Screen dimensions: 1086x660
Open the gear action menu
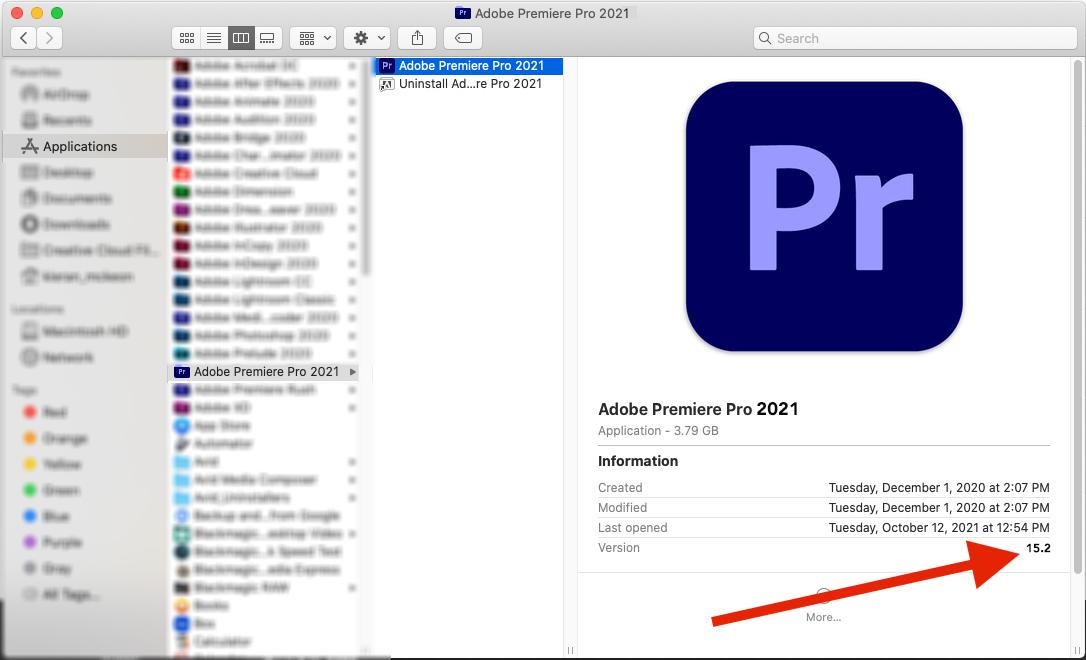(368, 38)
